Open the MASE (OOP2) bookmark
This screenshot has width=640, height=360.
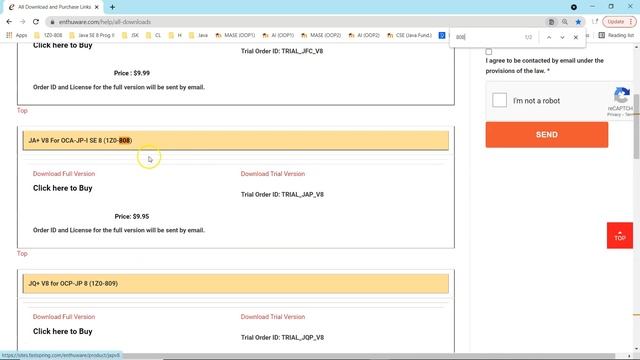pyautogui.click(x=321, y=36)
